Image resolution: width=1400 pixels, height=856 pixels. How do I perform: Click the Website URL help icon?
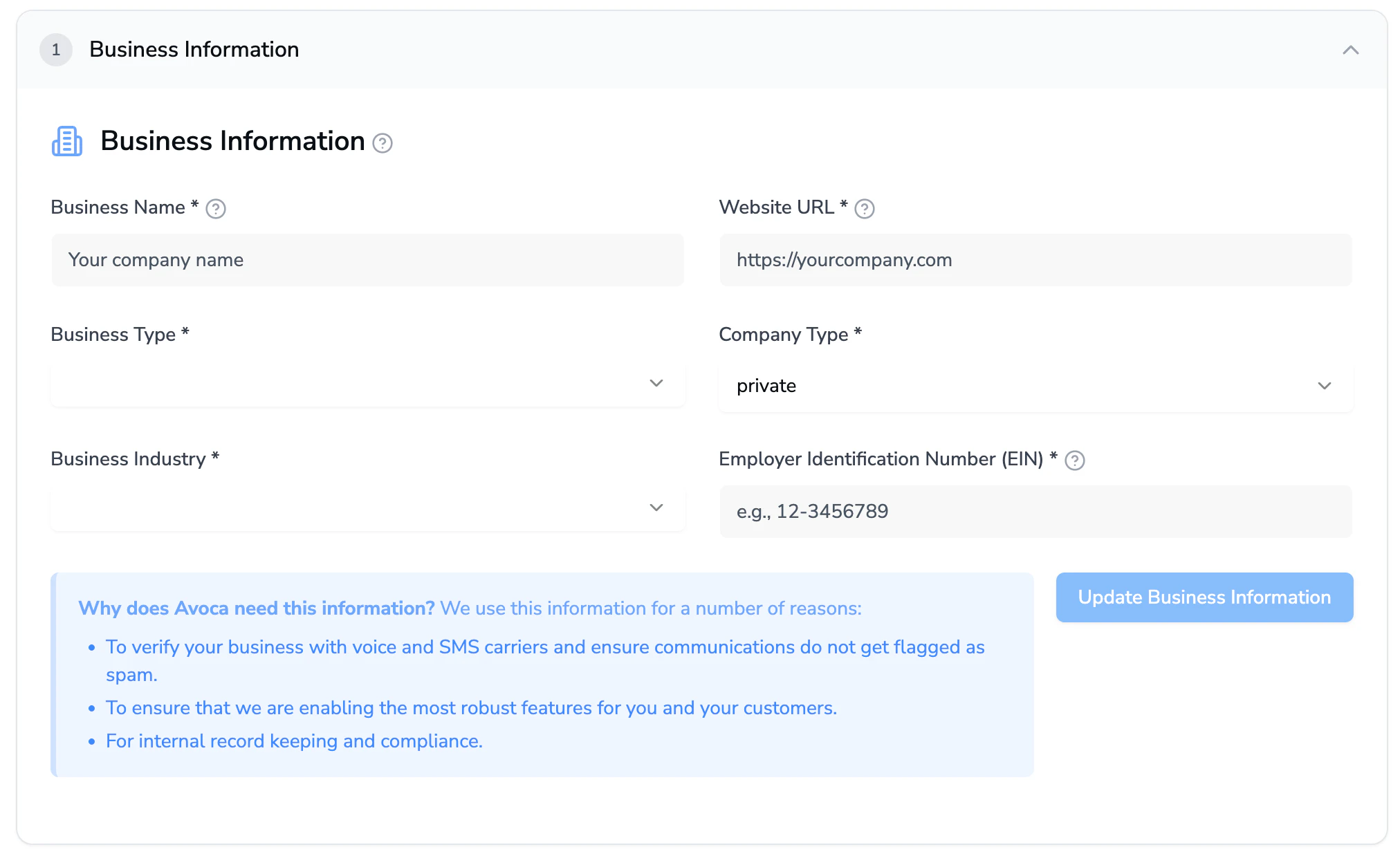pos(865,209)
